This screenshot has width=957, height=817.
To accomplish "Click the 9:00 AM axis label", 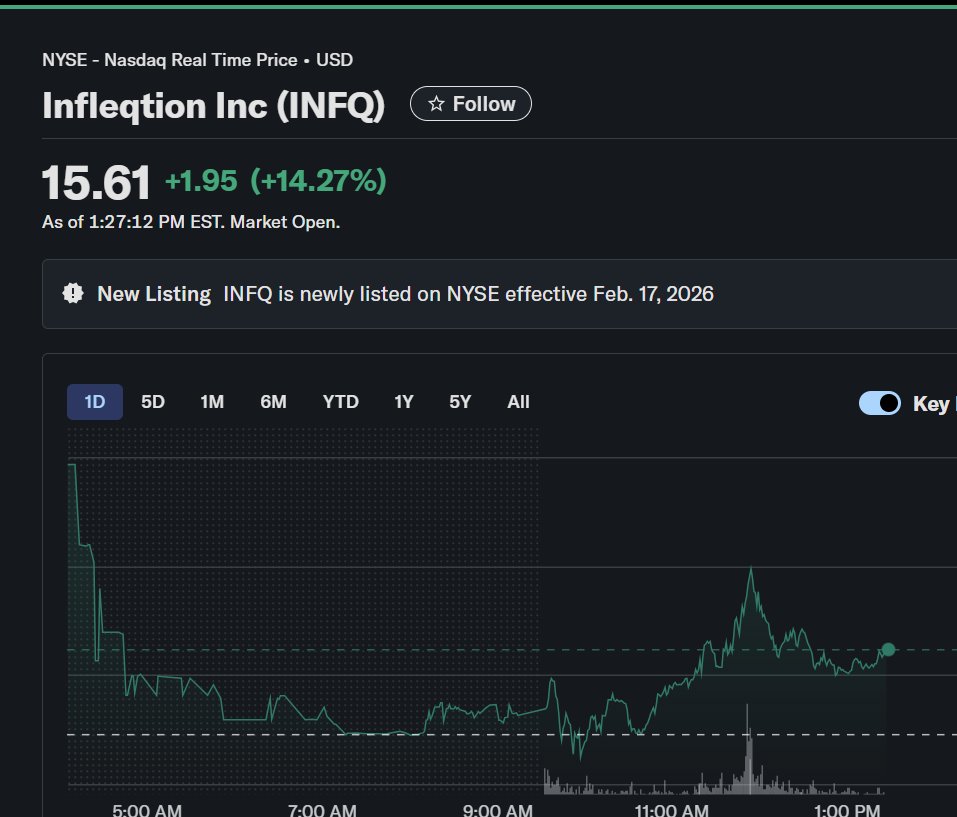I will pos(497,810).
